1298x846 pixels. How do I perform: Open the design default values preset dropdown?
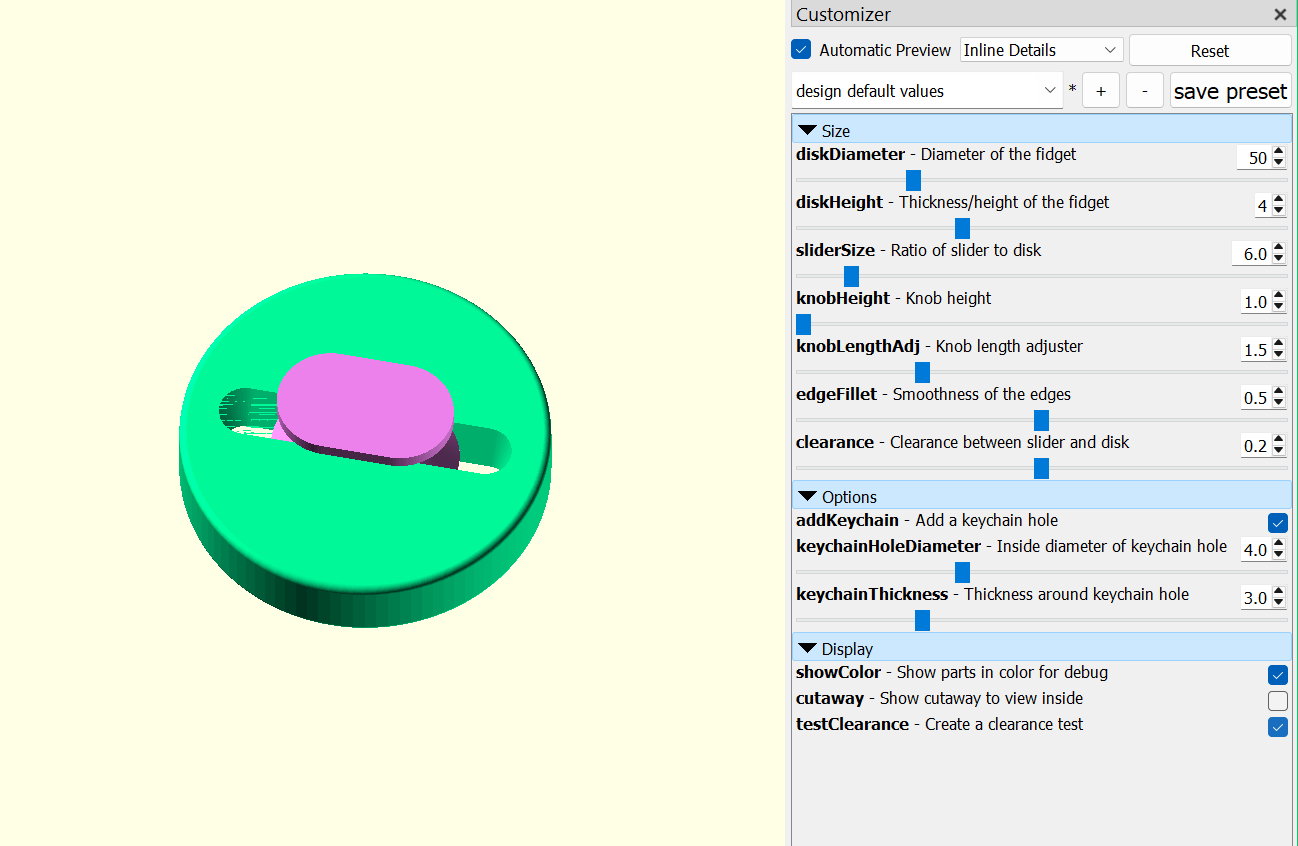(925, 91)
